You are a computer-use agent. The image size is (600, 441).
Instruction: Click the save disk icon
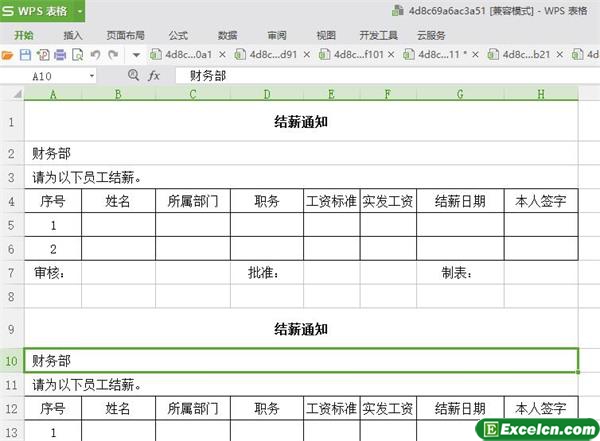tap(25, 55)
